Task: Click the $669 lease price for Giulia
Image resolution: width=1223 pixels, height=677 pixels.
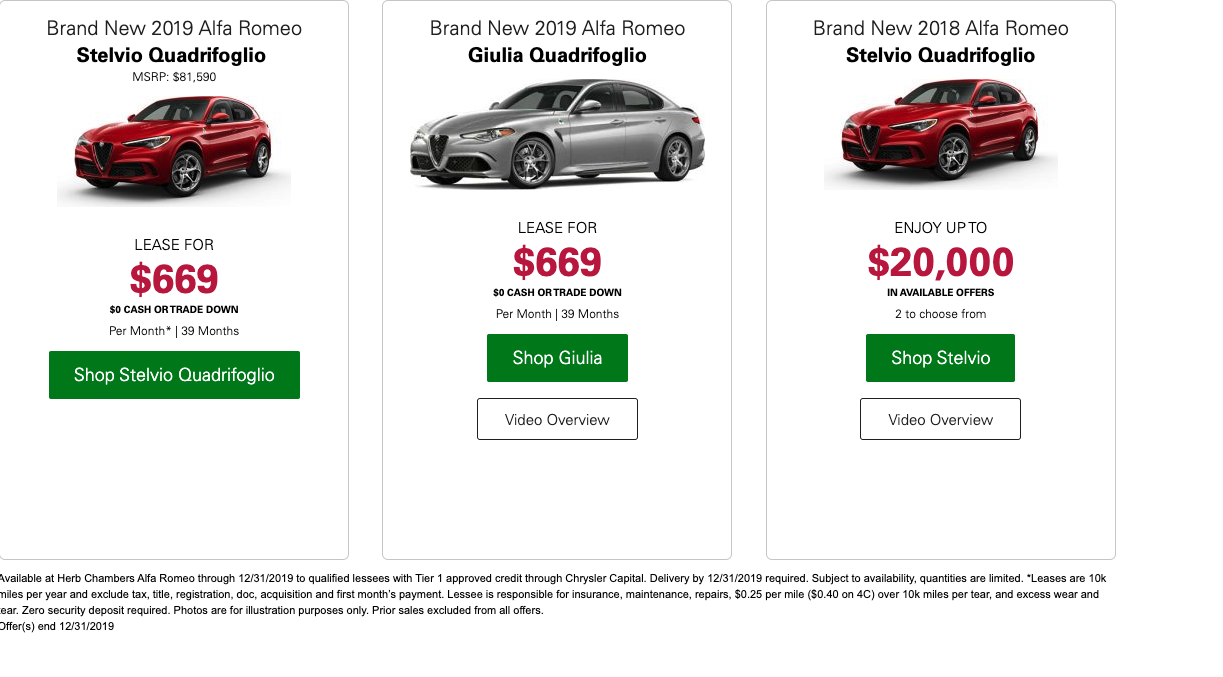Action: (x=557, y=262)
